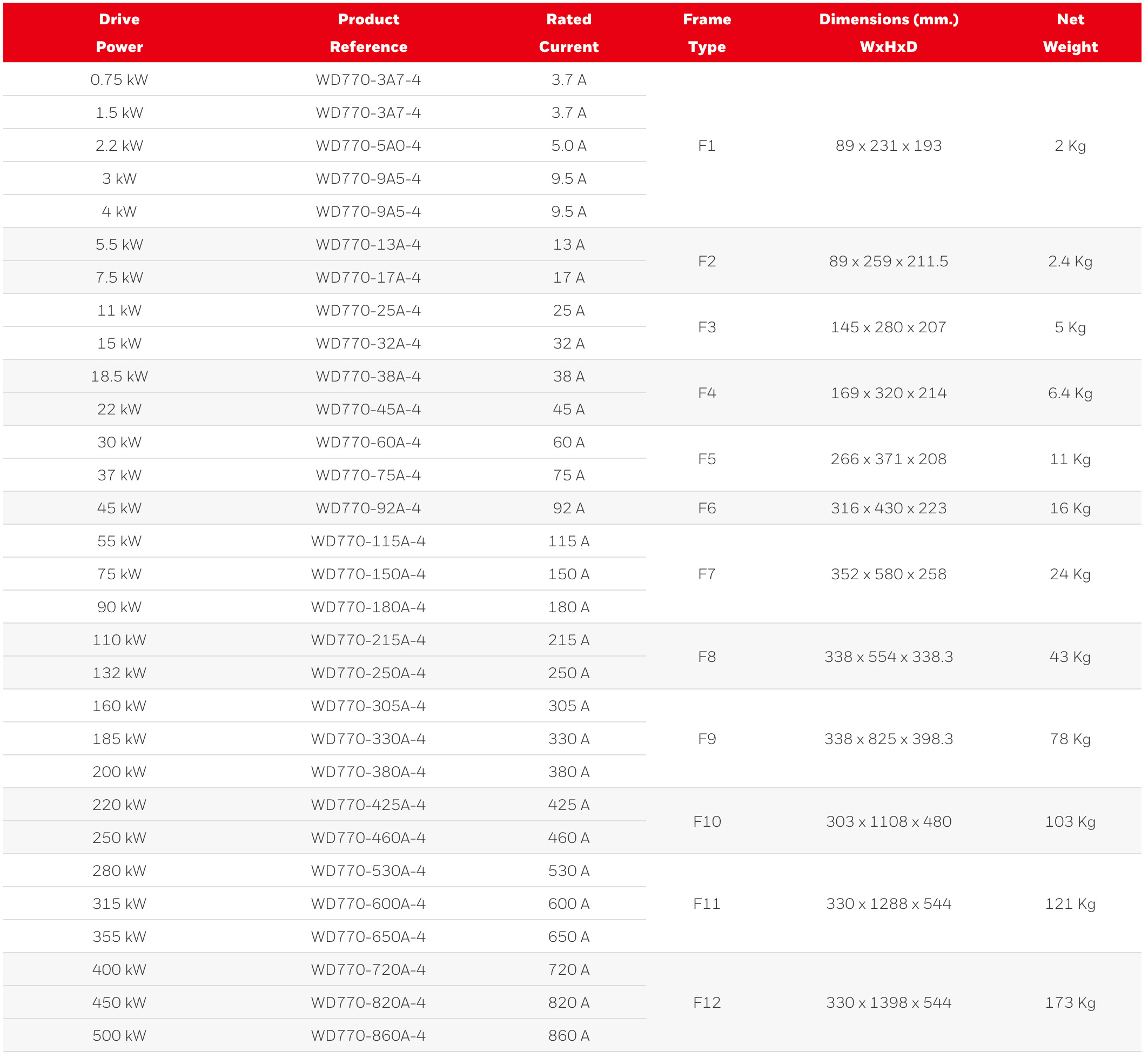The image size is (1148, 1058).
Task: Select the 18.5 kW drive power cell
Action: tap(119, 376)
